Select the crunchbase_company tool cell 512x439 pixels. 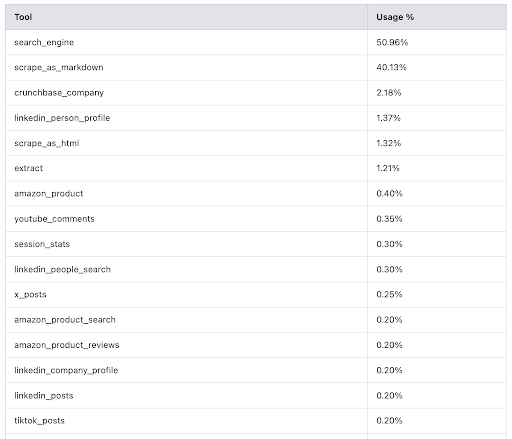point(186,93)
